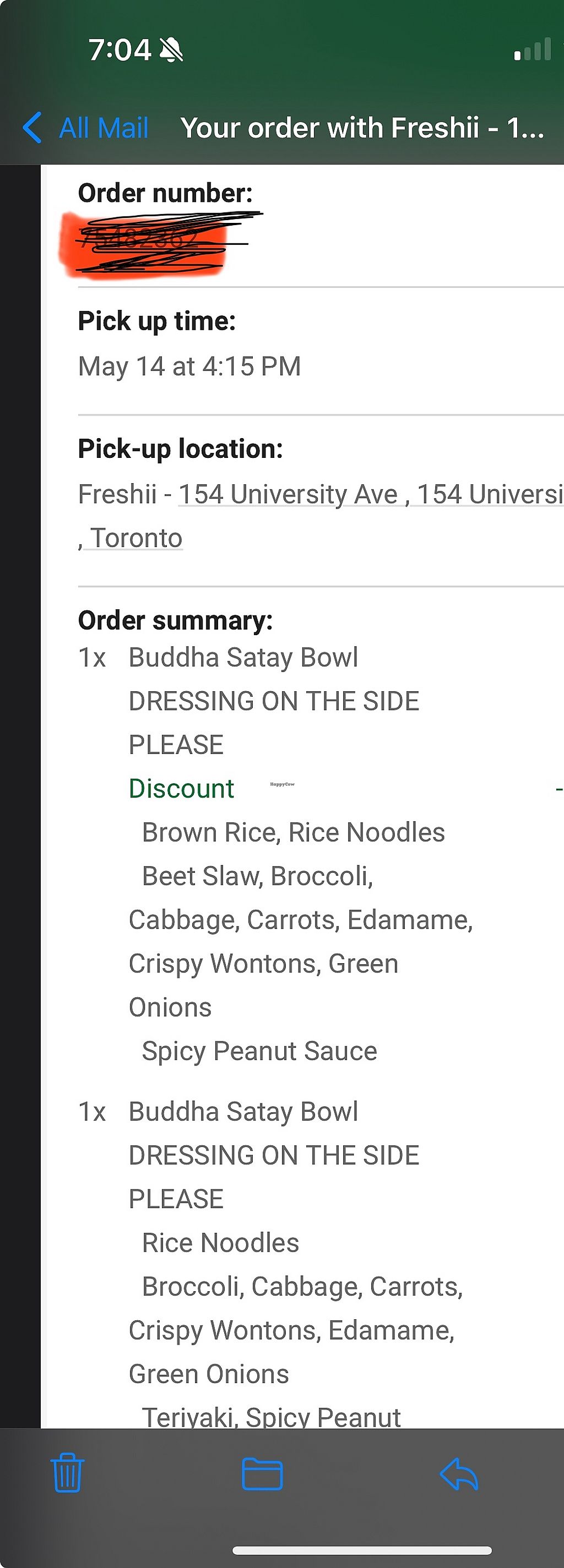The height and width of the screenshot is (1568, 564).
Task: Tap the Order summary heading
Action: pyautogui.click(x=175, y=620)
